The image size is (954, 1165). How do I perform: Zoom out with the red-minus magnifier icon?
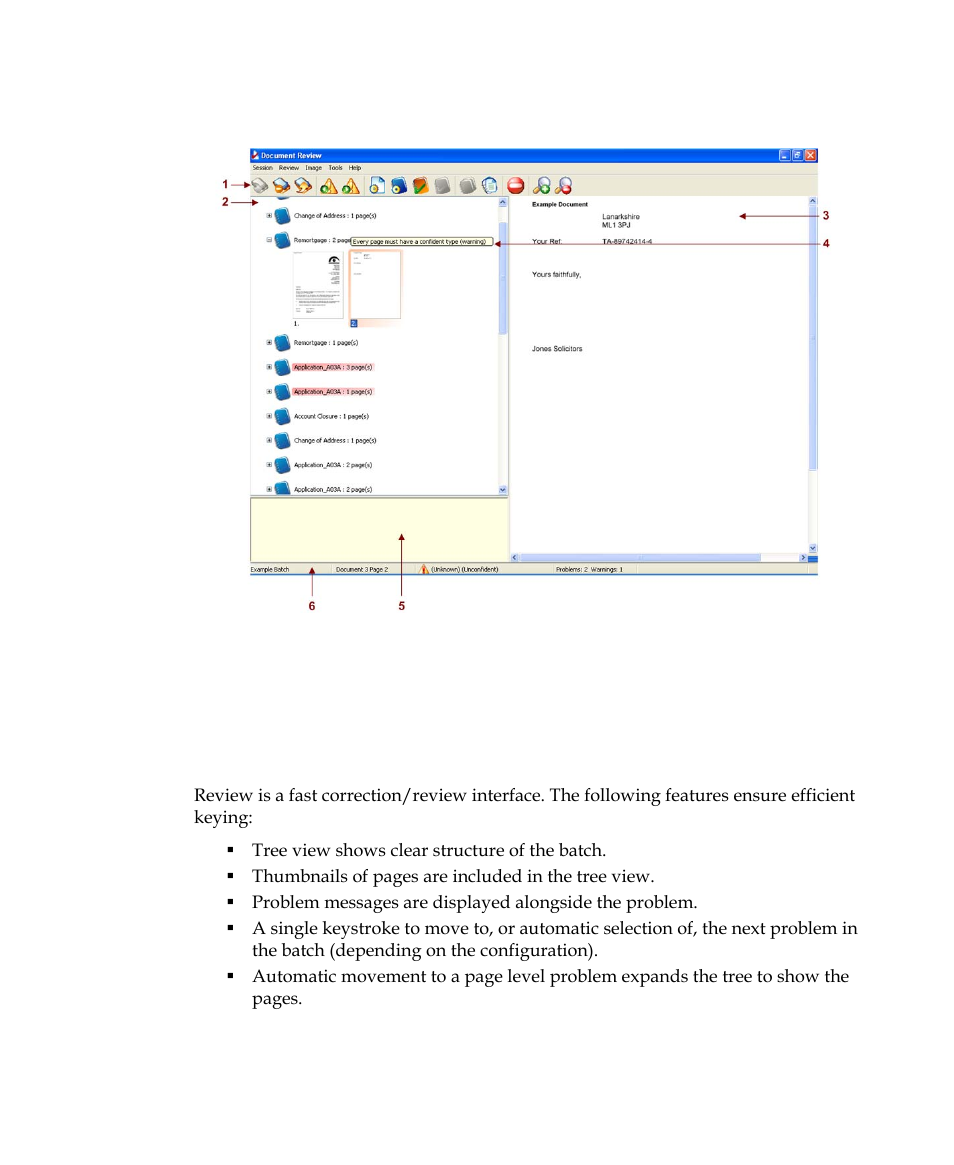(564, 186)
